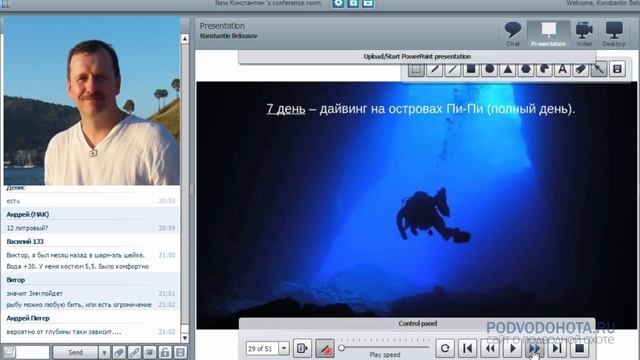Choose the filled square shape tool
Image resolution: width=640 pixels, height=360 pixels.
(471, 69)
